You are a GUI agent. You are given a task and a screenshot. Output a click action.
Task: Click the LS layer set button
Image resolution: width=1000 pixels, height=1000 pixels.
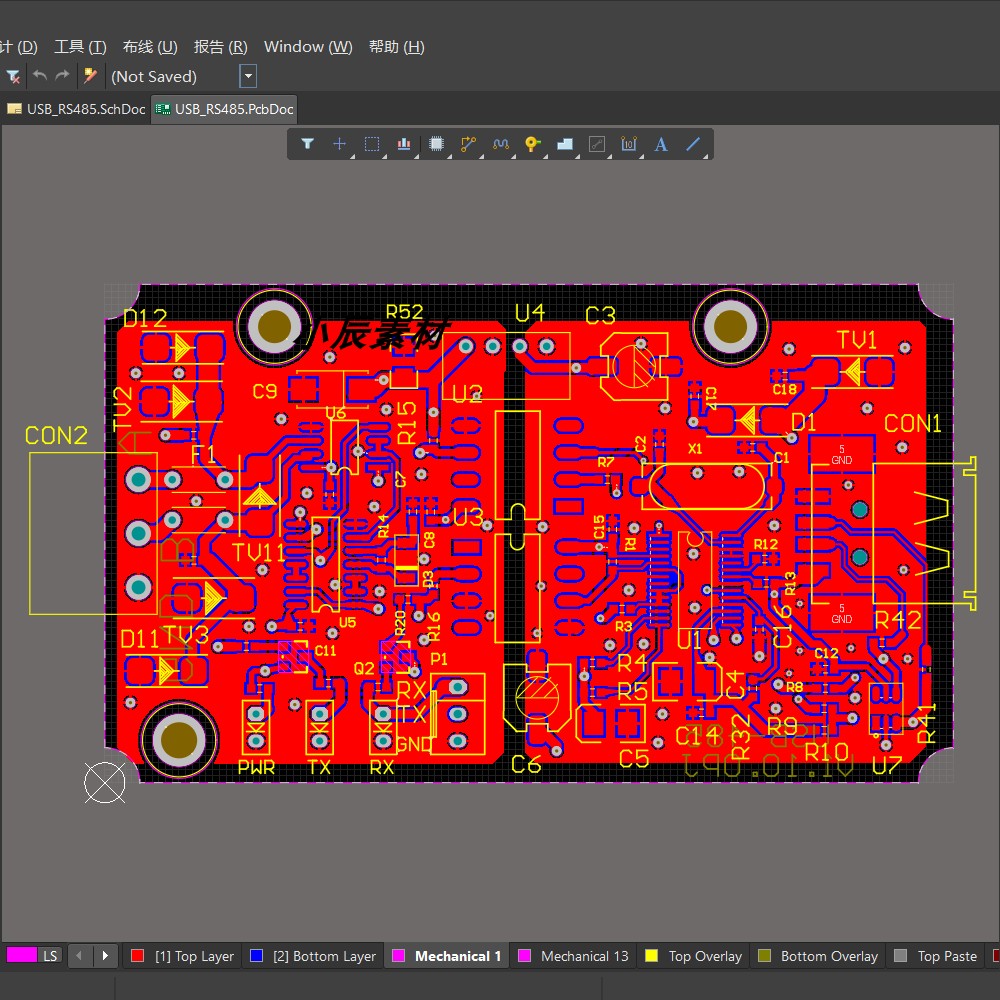tap(50, 955)
